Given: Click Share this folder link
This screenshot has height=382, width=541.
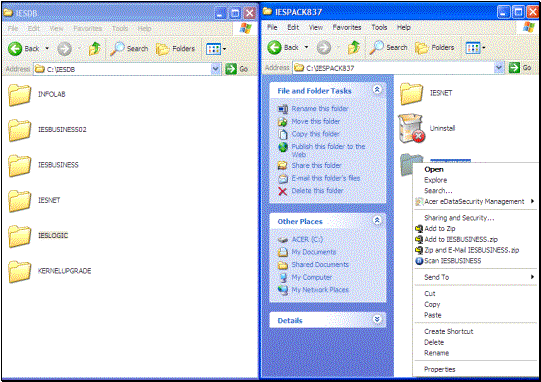Looking at the screenshot, I should pos(316,166).
